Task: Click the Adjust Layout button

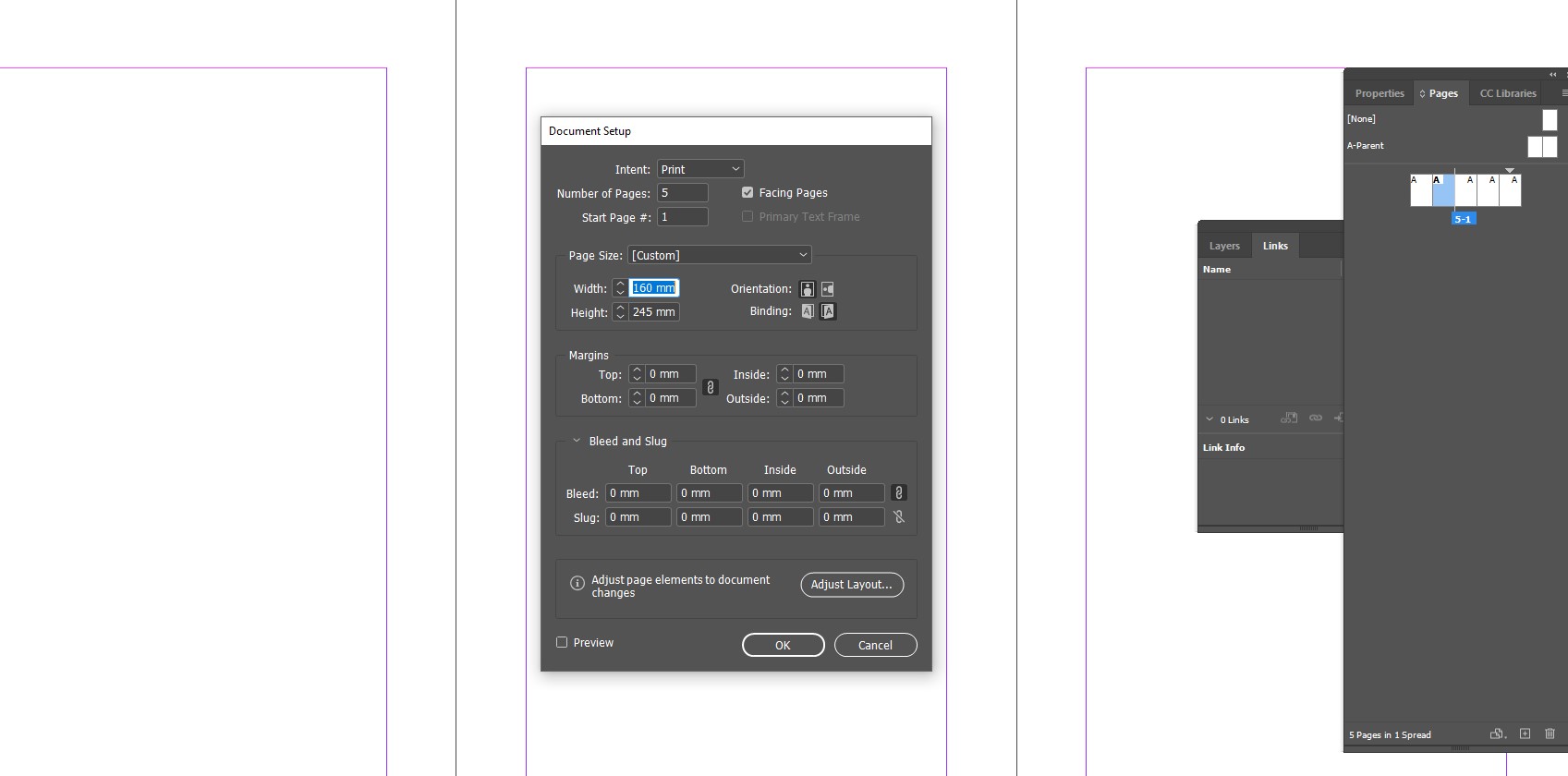Action: coord(852,585)
